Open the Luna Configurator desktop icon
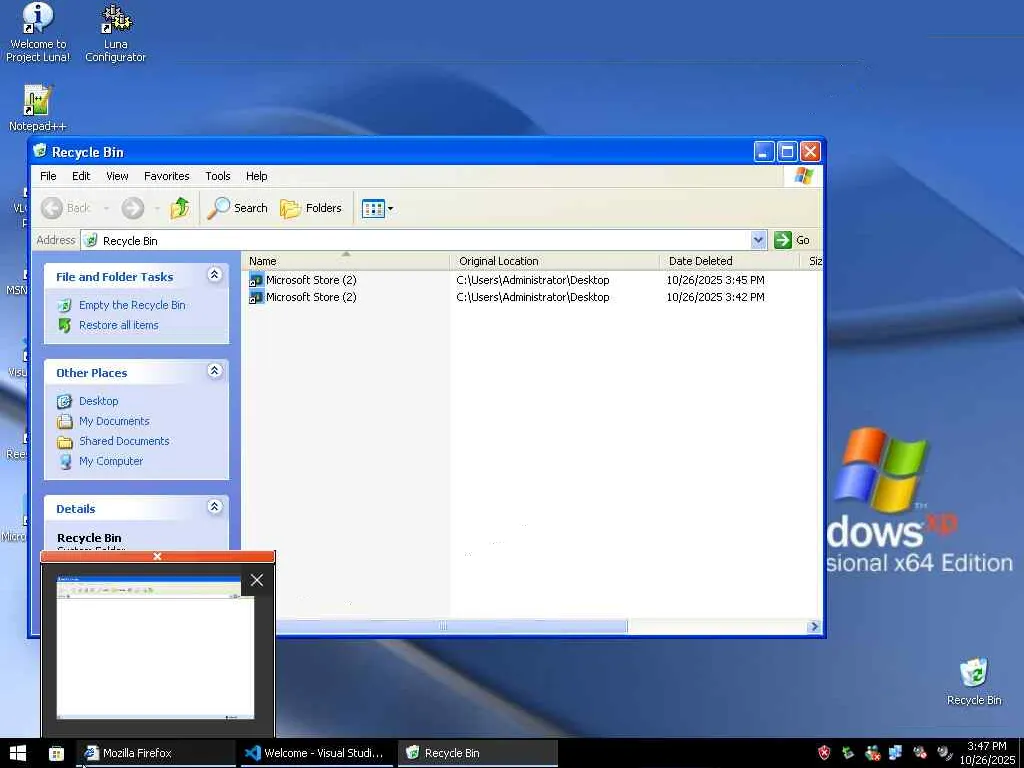Viewport: 1024px width, 768px height. [116, 32]
